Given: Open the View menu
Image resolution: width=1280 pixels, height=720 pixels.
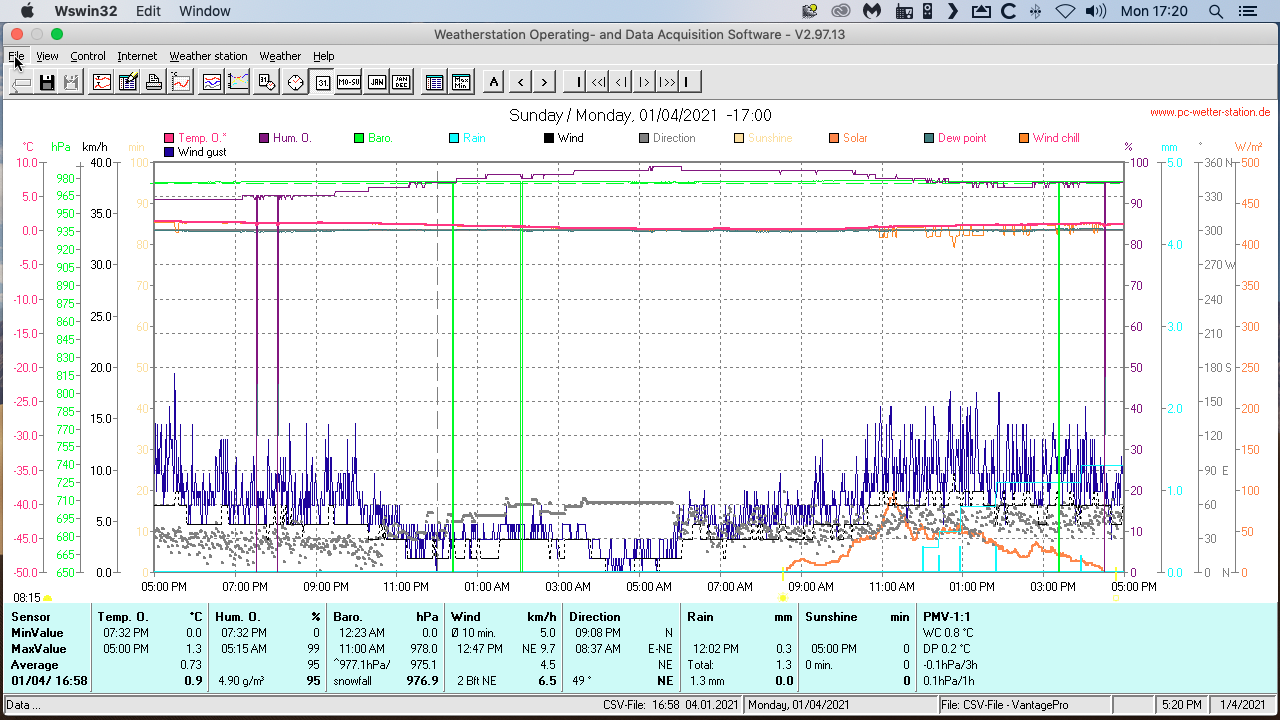Looking at the screenshot, I should point(47,56).
